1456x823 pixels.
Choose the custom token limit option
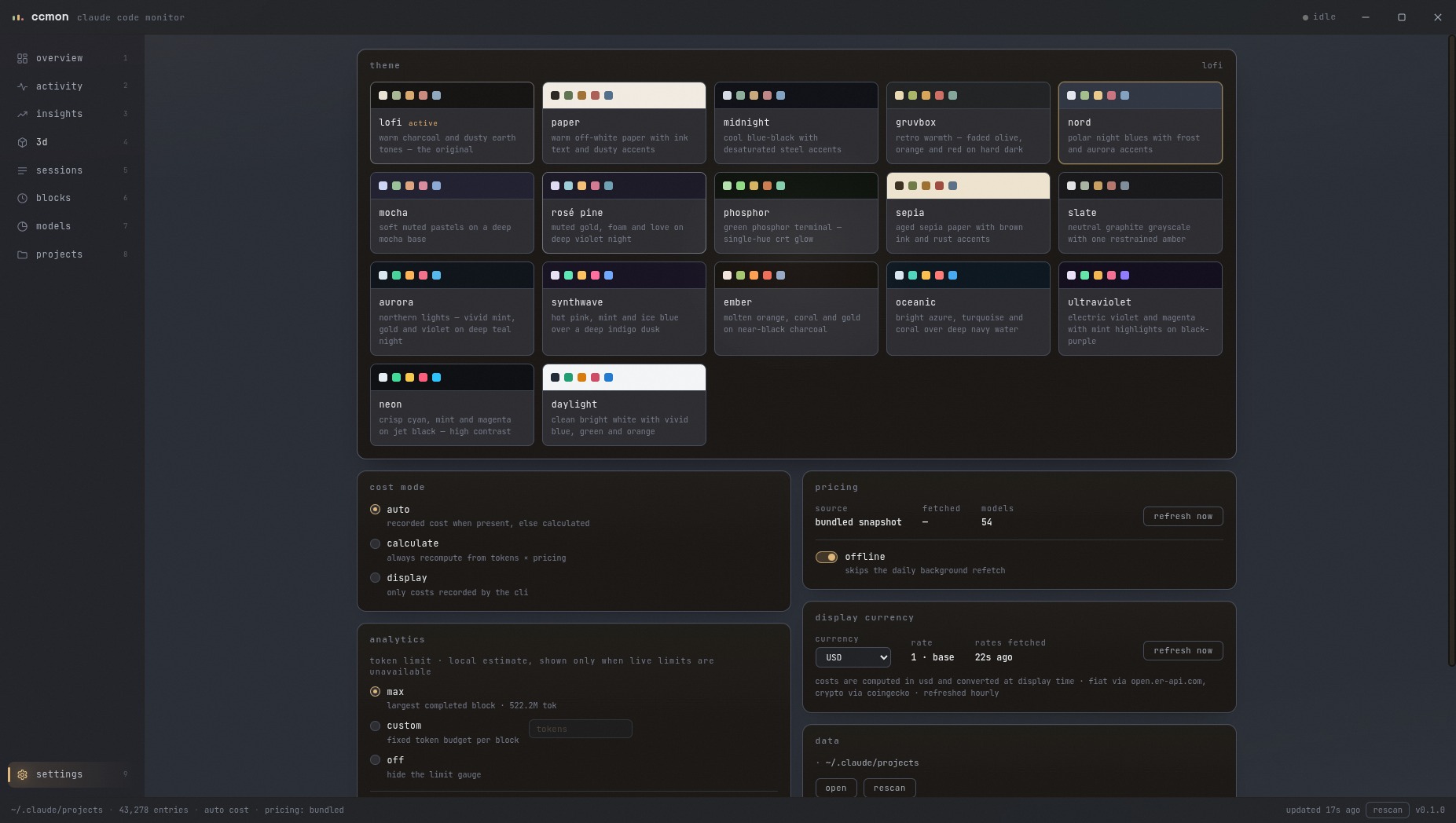coord(375,726)
